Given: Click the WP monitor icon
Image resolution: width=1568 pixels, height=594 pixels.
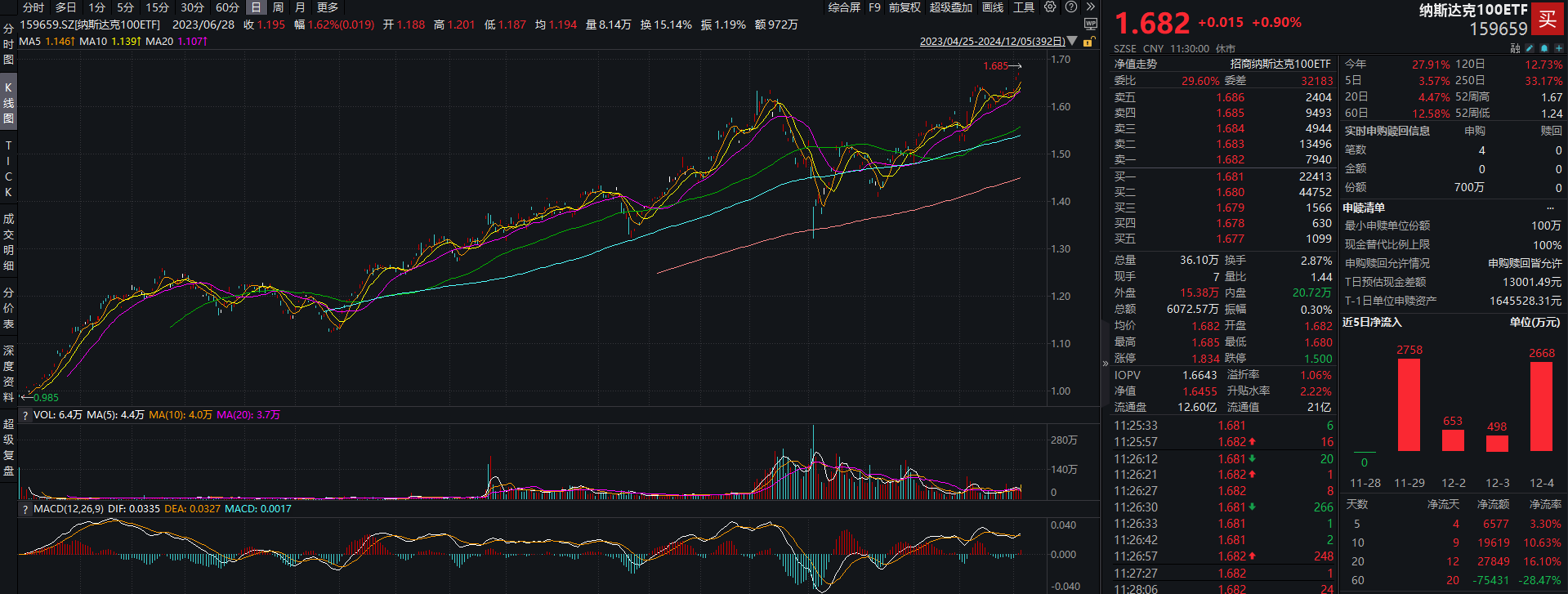Looking at the screenshot, I should (x=1090, y=25).
